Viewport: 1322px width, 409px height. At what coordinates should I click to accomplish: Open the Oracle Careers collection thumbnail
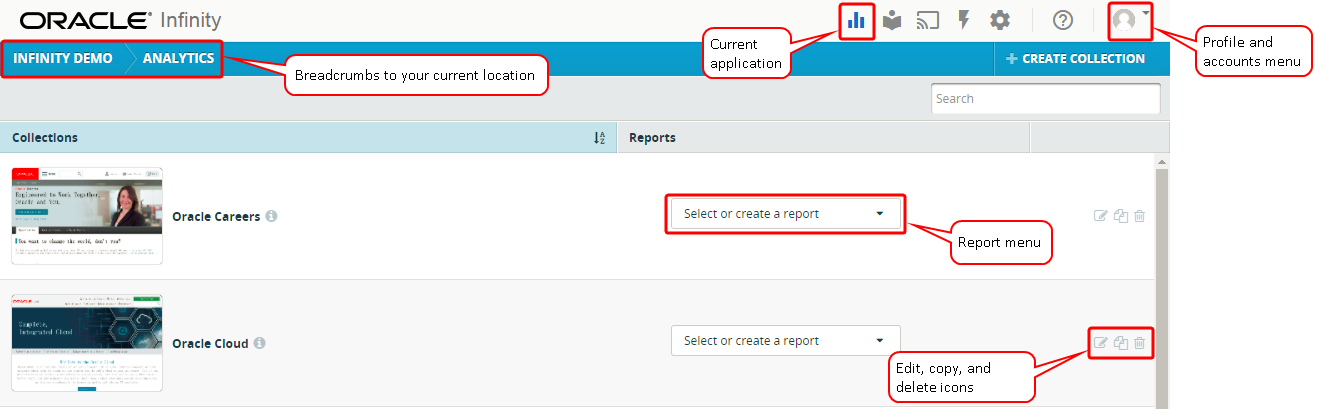pyautogui.click(x=87, y=215)
